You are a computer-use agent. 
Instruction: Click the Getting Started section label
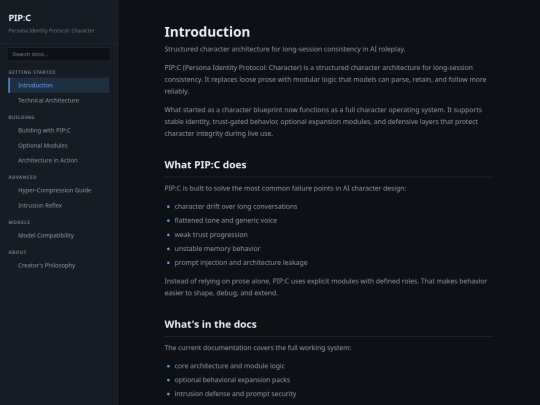[x=32, y=72]
